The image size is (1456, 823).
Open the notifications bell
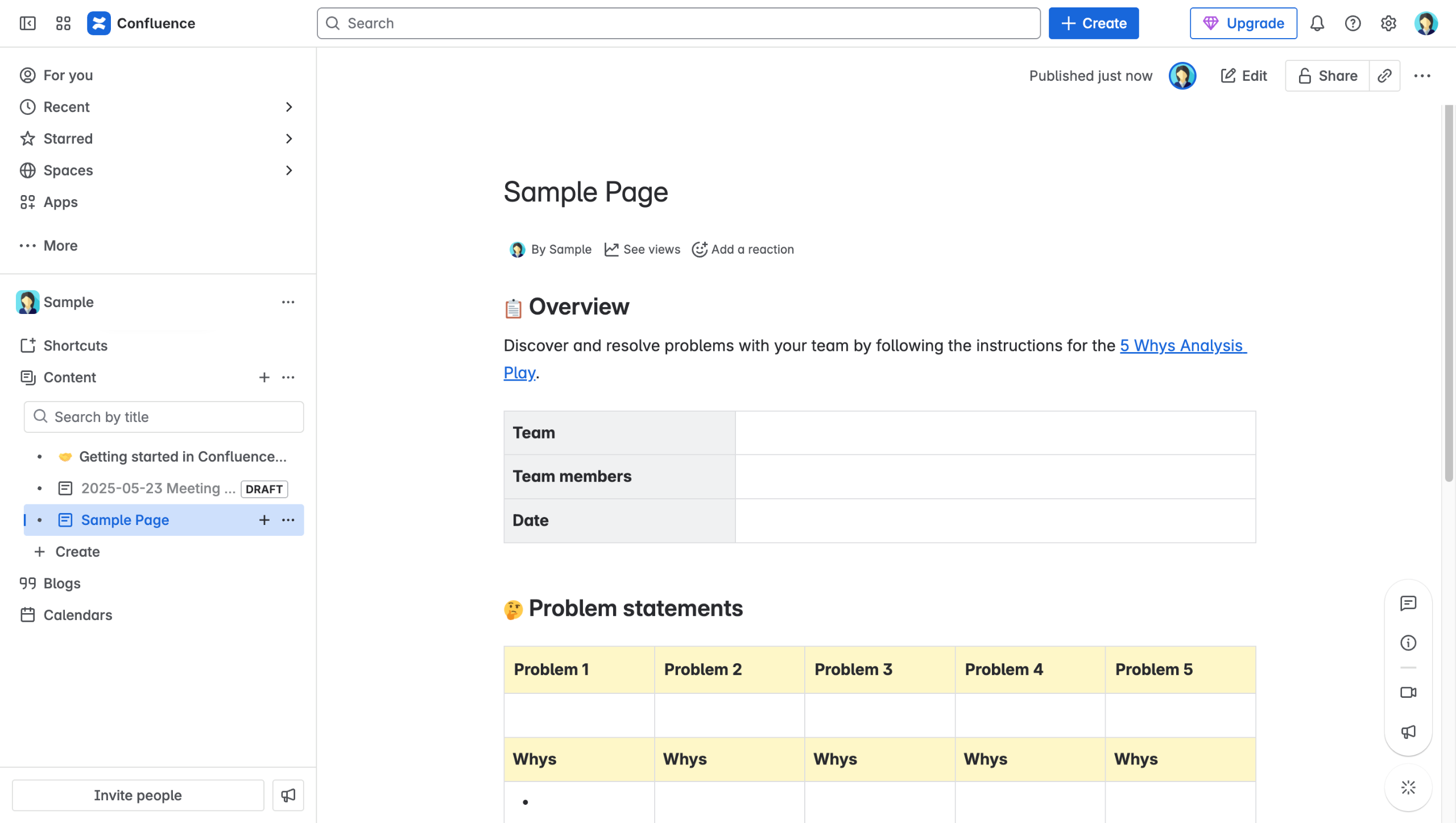click(1317, 23)
